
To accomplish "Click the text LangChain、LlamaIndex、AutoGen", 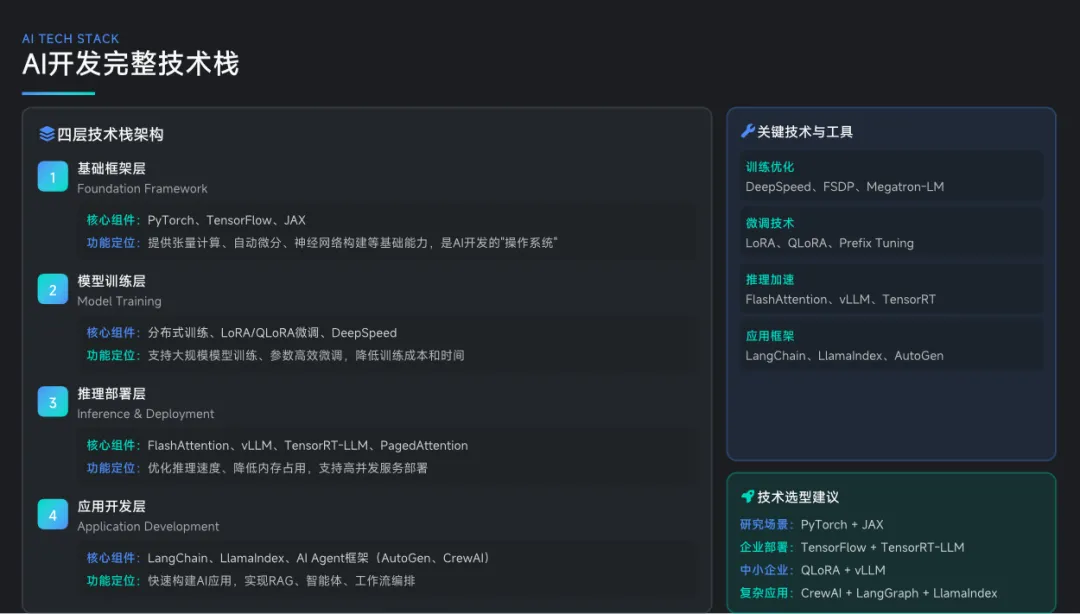I will (844, 356).
